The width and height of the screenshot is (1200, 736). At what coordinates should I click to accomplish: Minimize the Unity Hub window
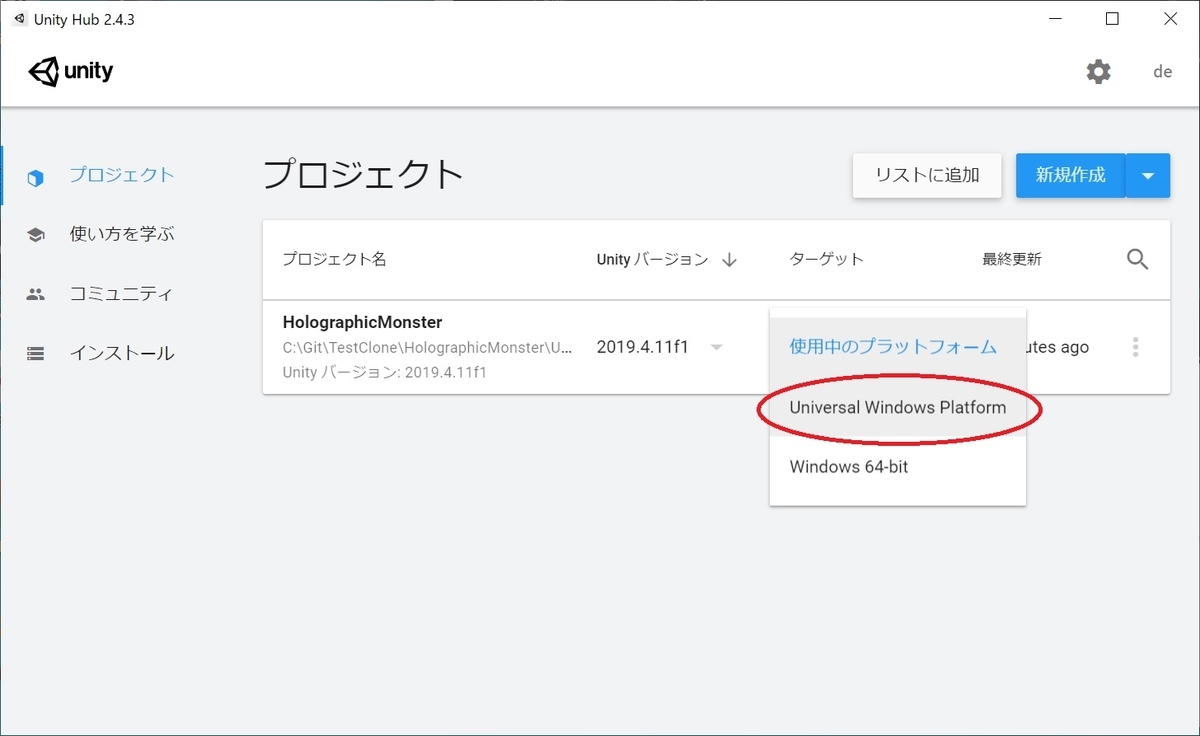[1054, 19]
